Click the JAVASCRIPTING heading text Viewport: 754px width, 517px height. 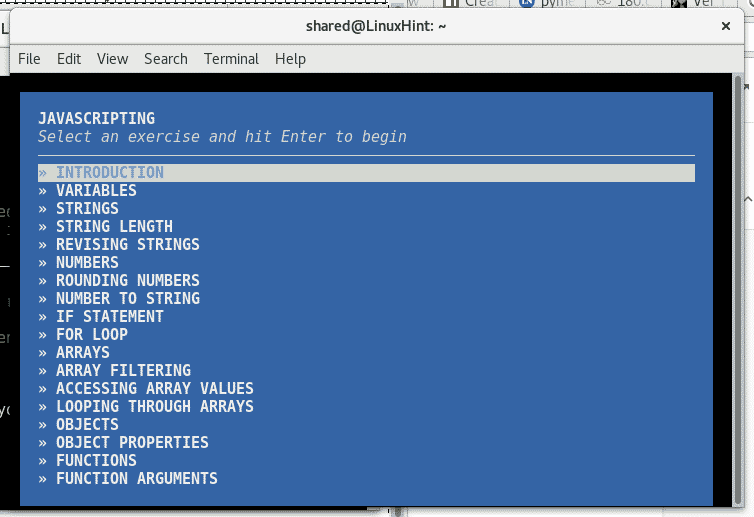click(97, 118)
